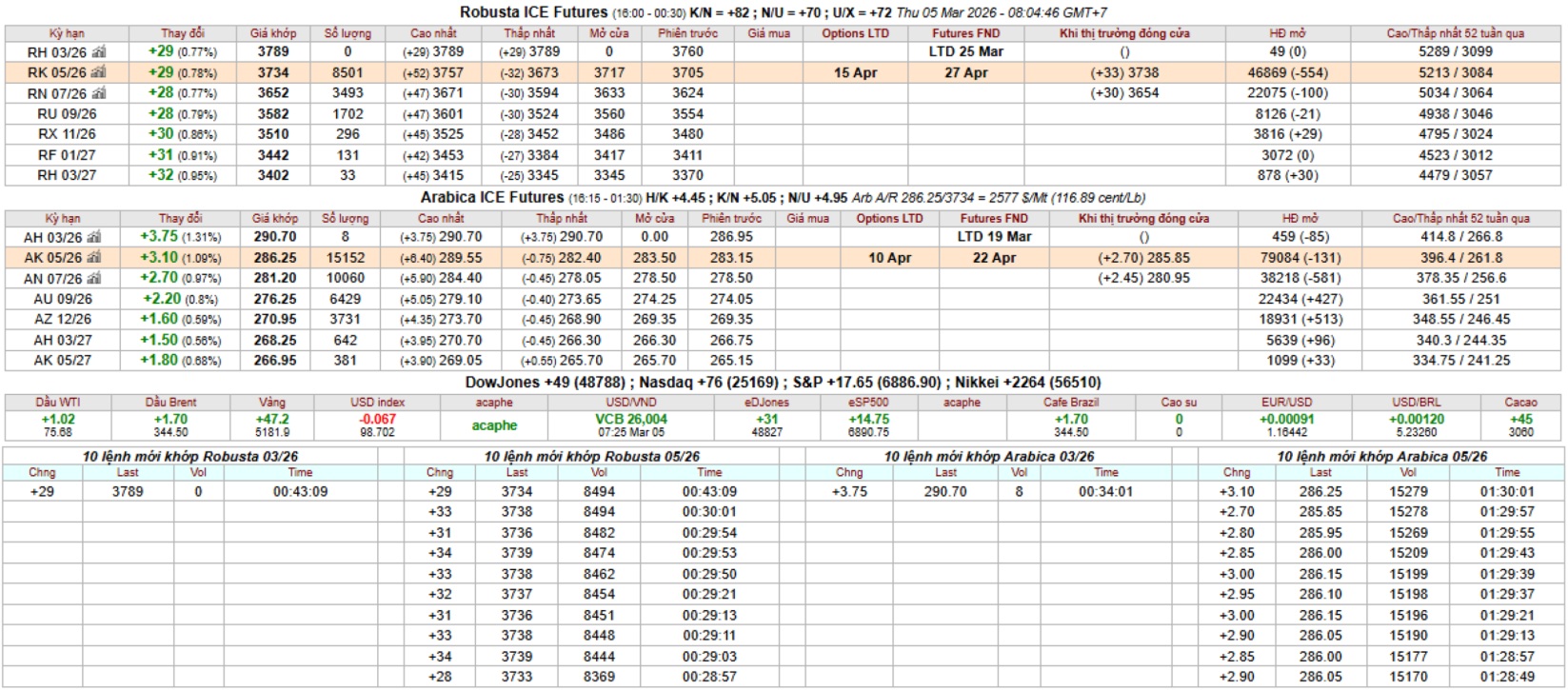Click the Dầu WTI header cell
This screenshot has width=1568, height=690.
[x=57, y=403]
